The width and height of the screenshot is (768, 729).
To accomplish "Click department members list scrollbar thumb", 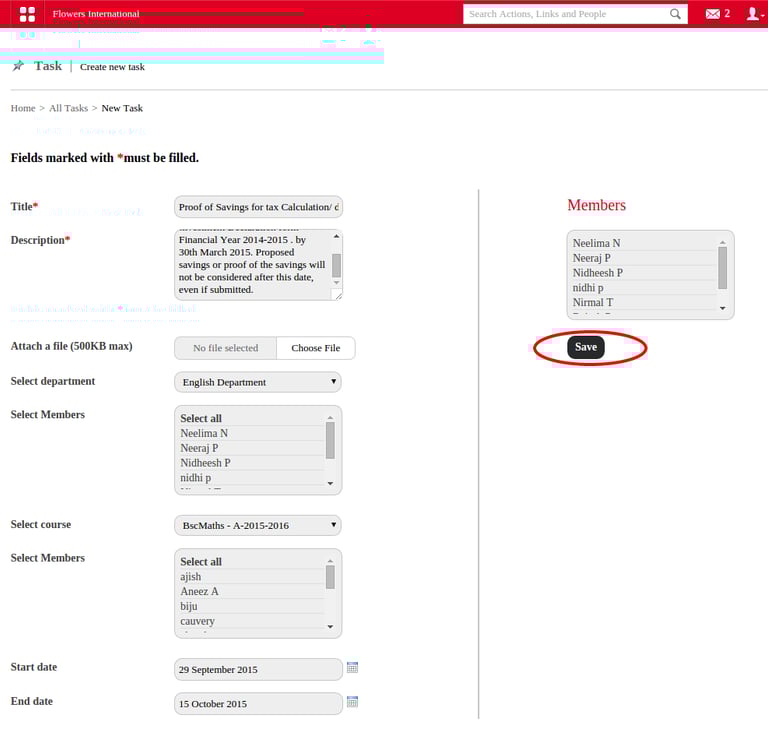I will coord(330,440).
